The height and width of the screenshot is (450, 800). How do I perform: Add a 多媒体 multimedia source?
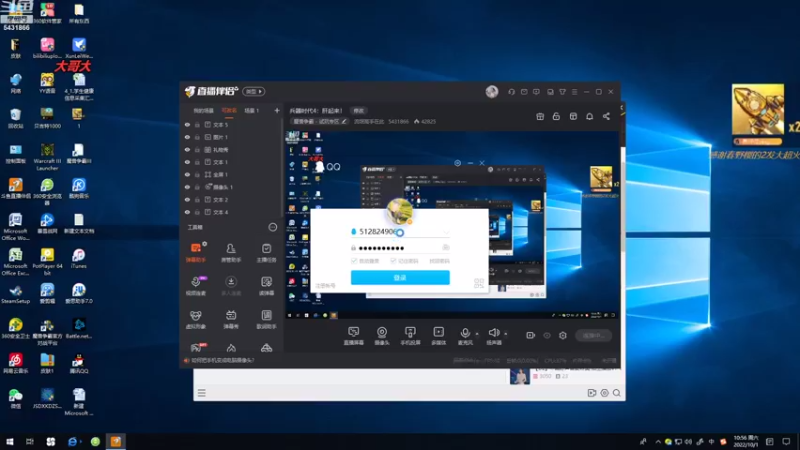[438, 336]
